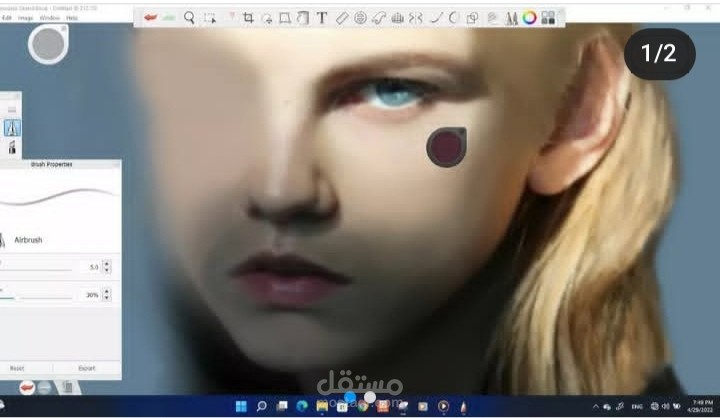This screenshot has width=720, height=418.
Task: Decrease the brush size with the down stepper
Action: click(x=107, y=270)
